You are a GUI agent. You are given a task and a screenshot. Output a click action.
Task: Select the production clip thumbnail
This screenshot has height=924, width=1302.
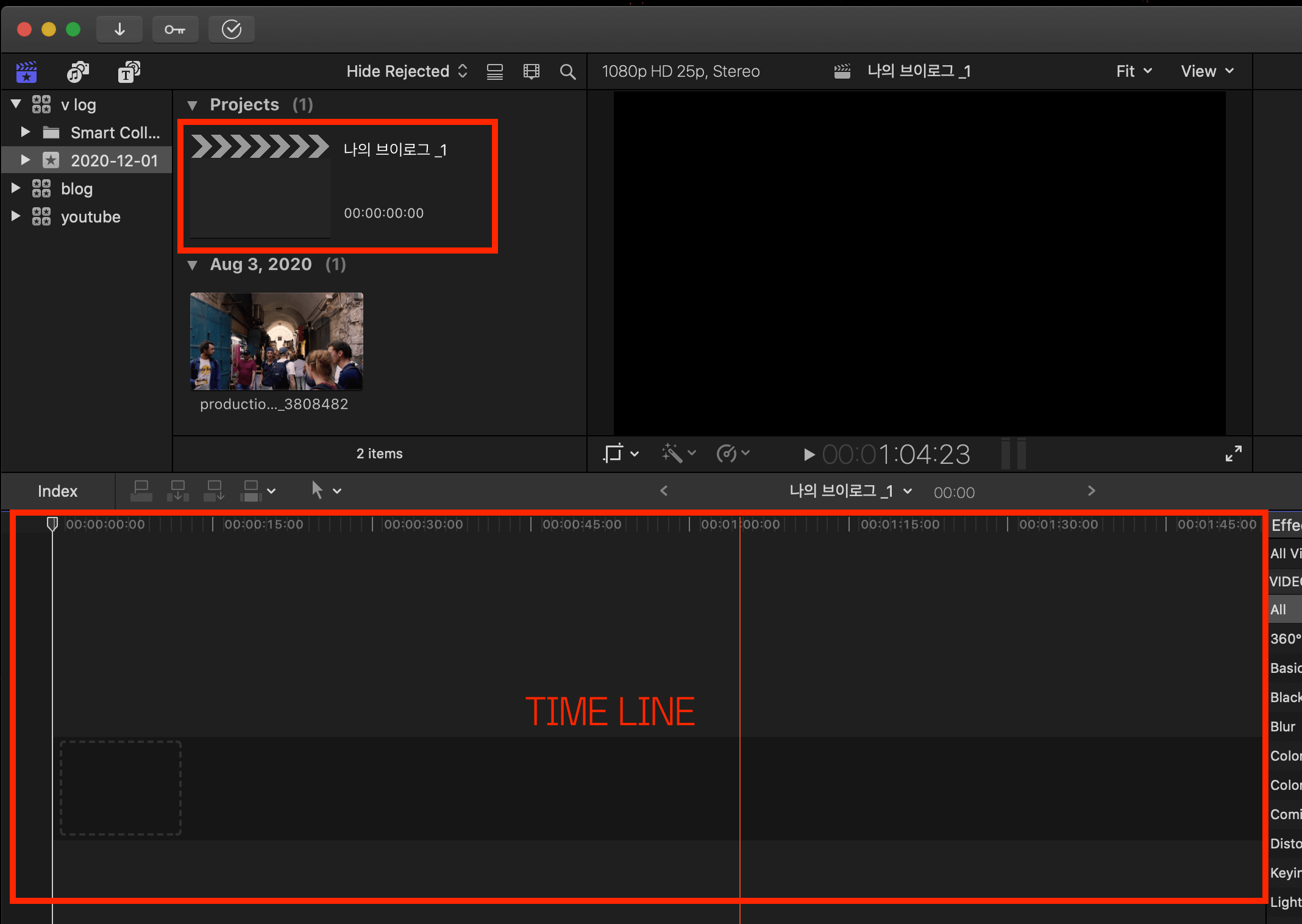[276, 341]
